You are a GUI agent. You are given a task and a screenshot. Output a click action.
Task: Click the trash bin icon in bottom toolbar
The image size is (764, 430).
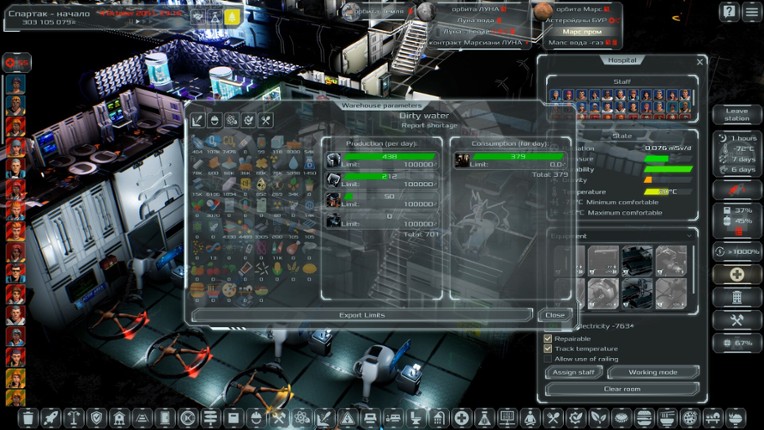click(x=27, y=417)
